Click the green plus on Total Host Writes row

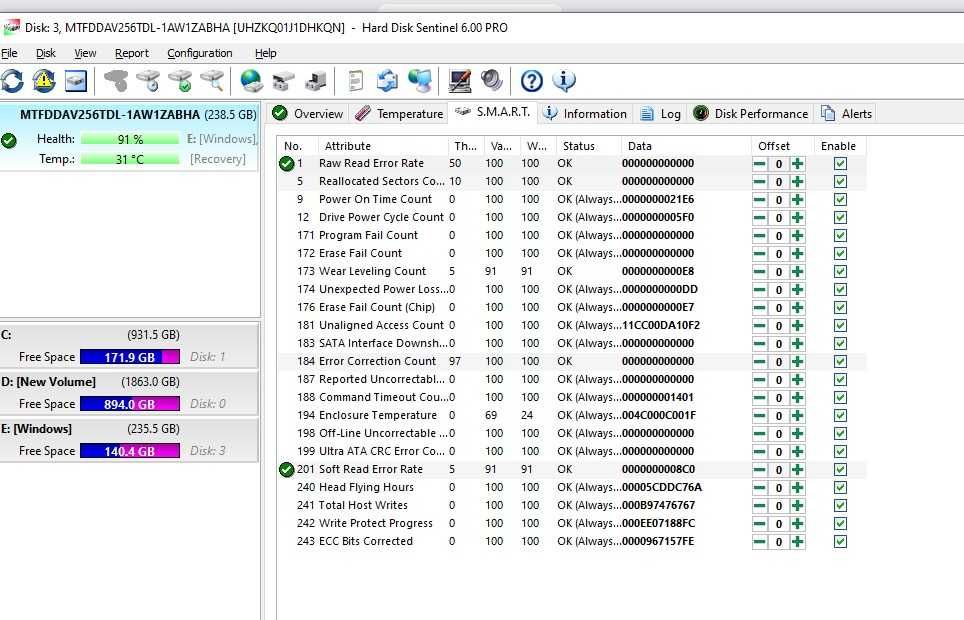797,506
